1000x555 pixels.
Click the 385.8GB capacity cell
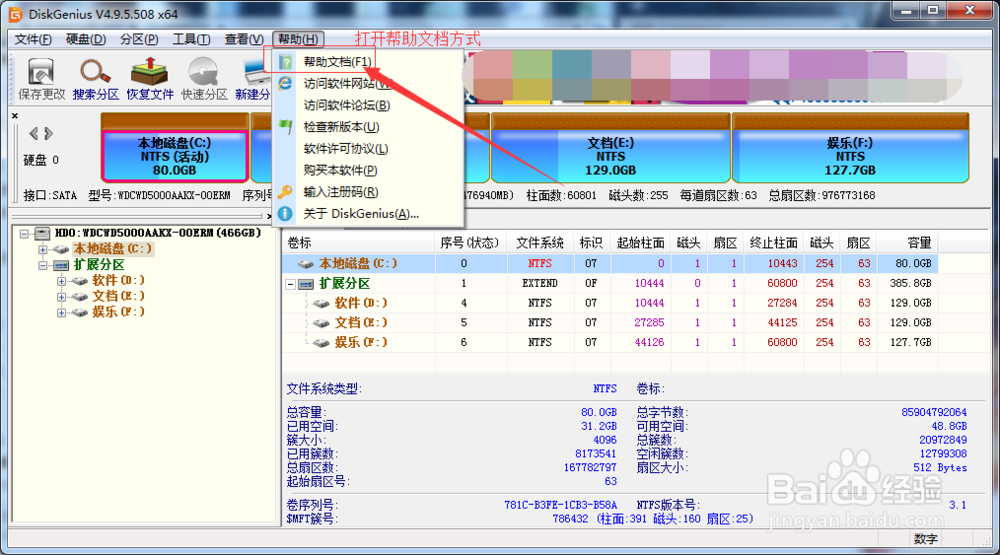tap(911, 283)
